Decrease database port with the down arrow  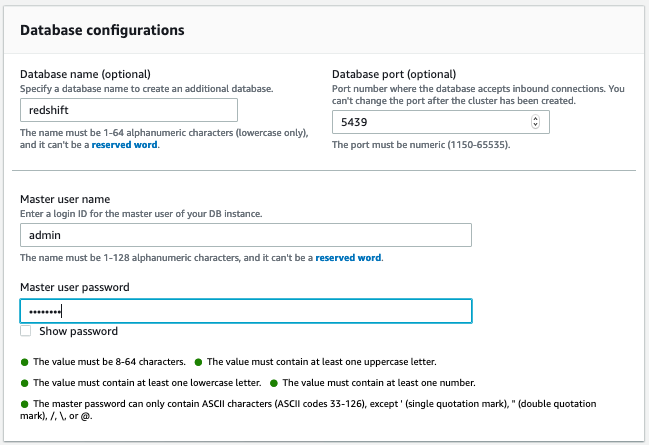tap(535, 125)
